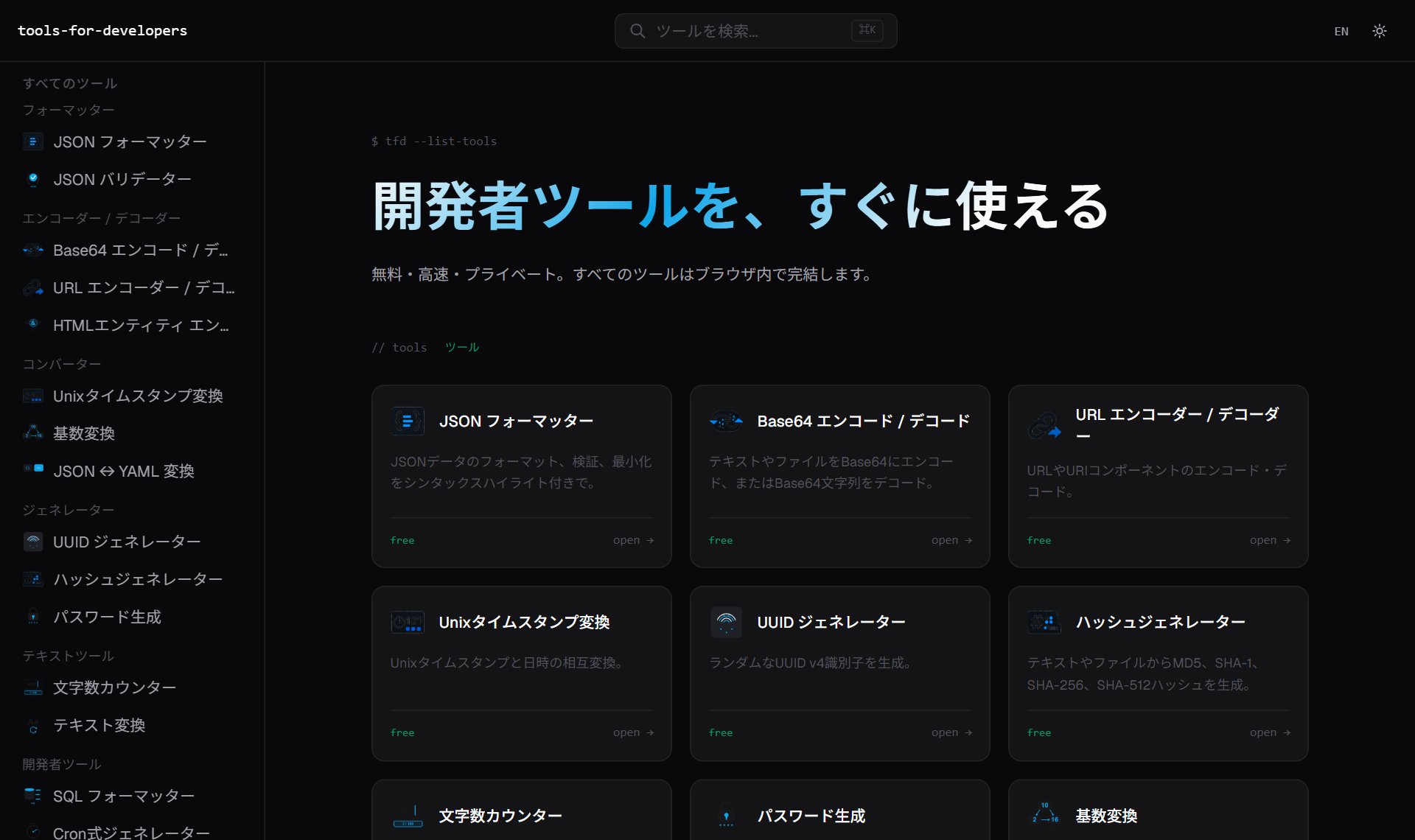
Task: Click the Unixタイムスタンプ変換 card icon
Action: coord(408,623)
